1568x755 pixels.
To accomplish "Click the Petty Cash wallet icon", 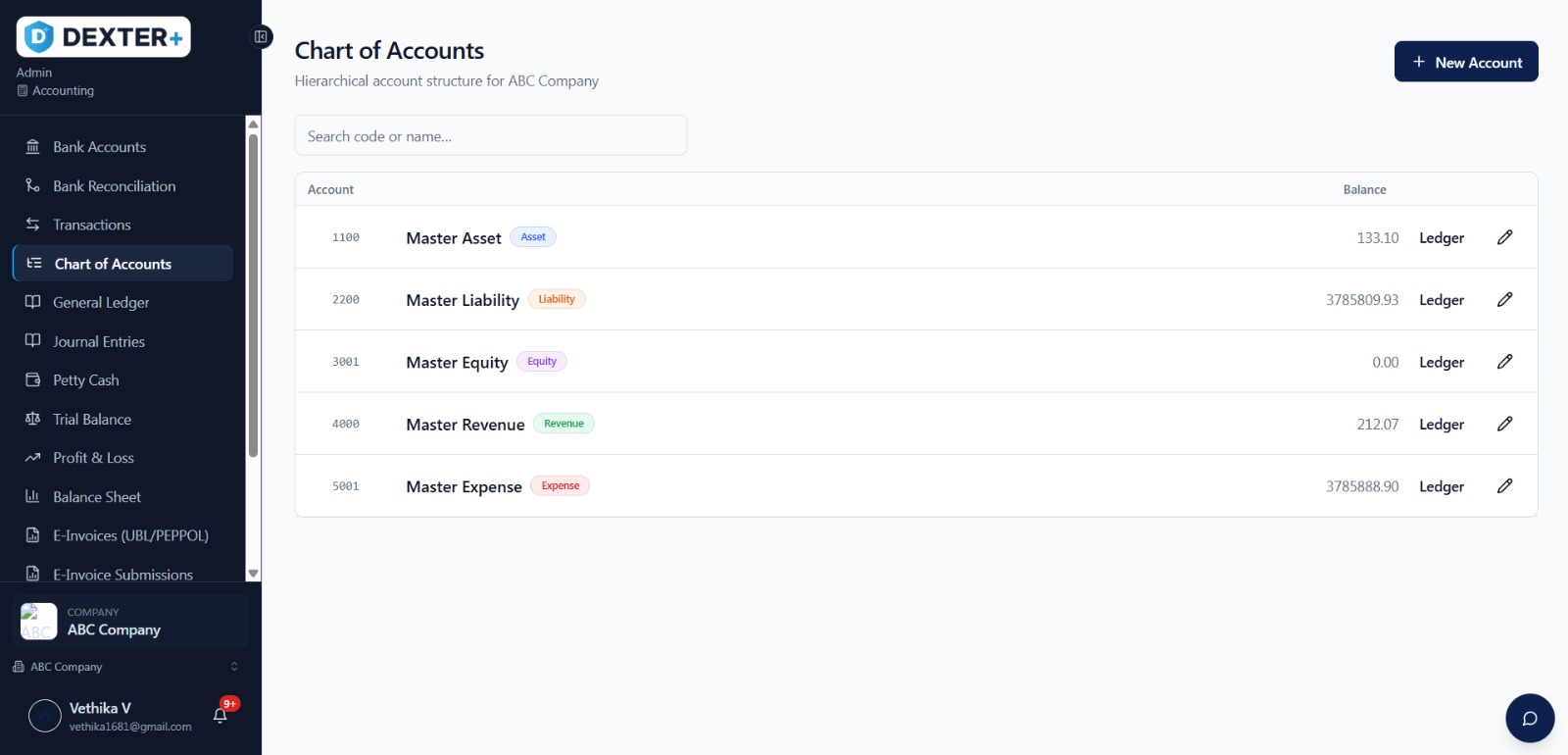I will click(x=32, y=379).
